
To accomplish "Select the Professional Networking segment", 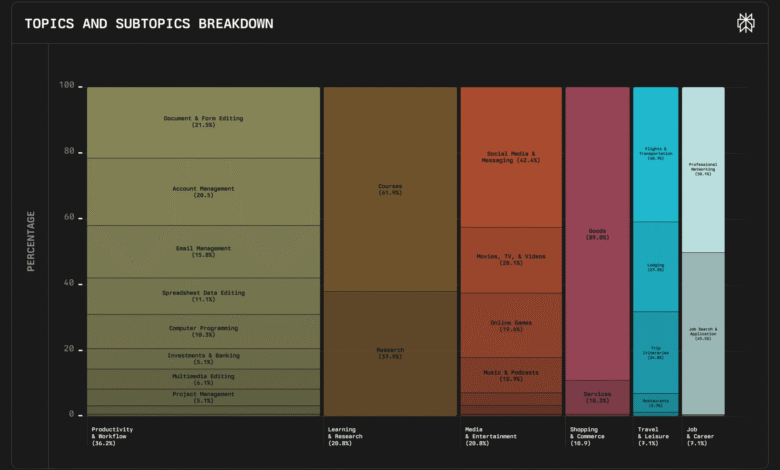I will 703,169.
